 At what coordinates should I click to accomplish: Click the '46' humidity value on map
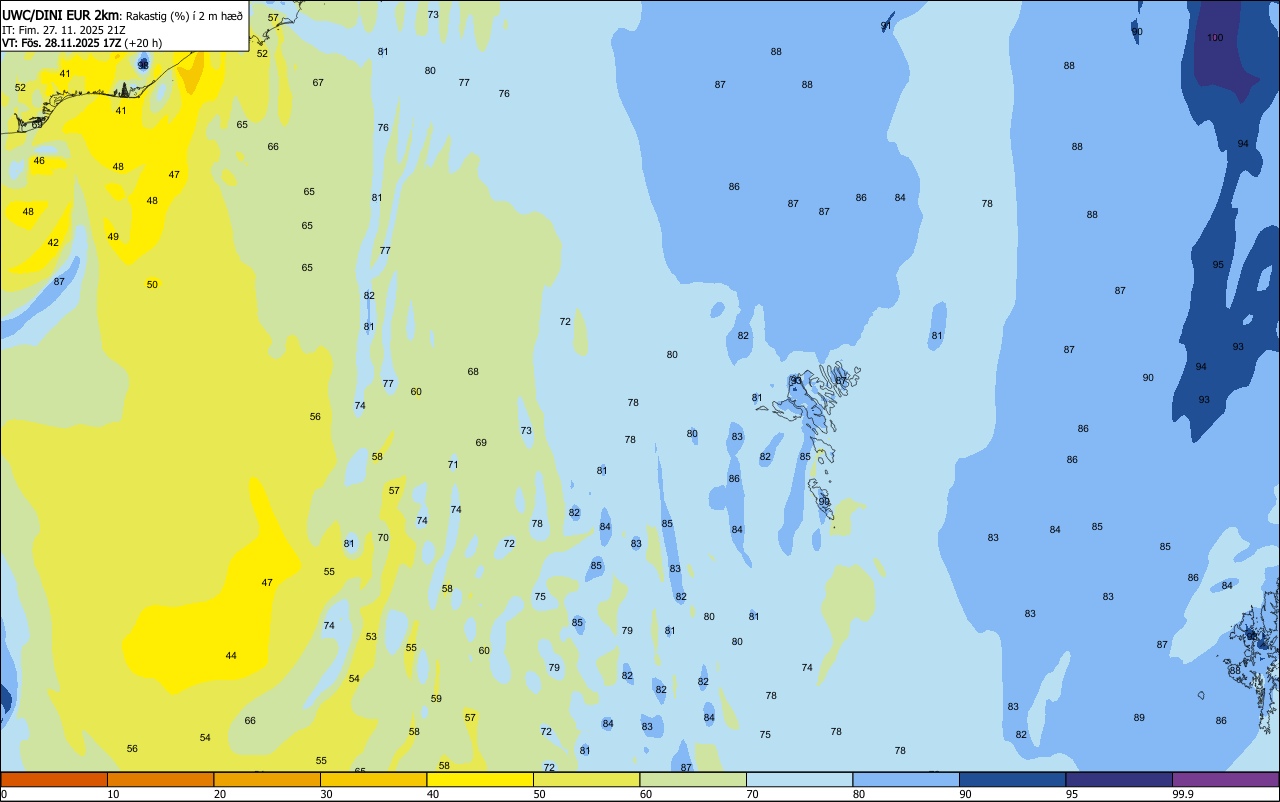[x=39, y=161]
